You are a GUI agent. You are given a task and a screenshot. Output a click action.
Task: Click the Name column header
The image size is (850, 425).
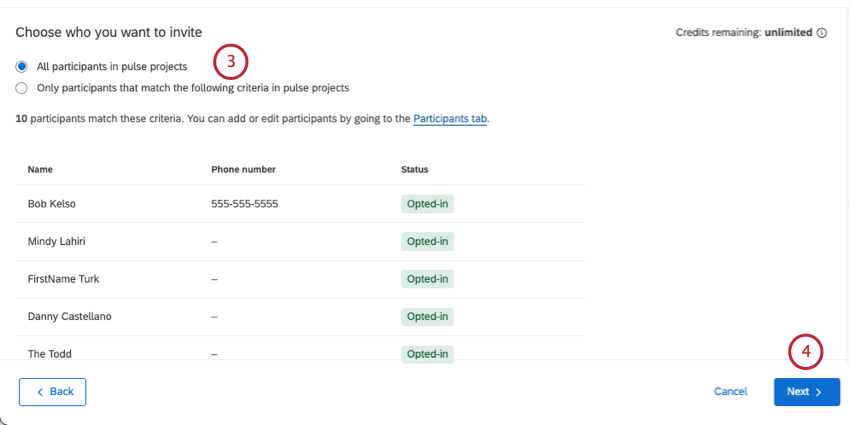[40, 170]
